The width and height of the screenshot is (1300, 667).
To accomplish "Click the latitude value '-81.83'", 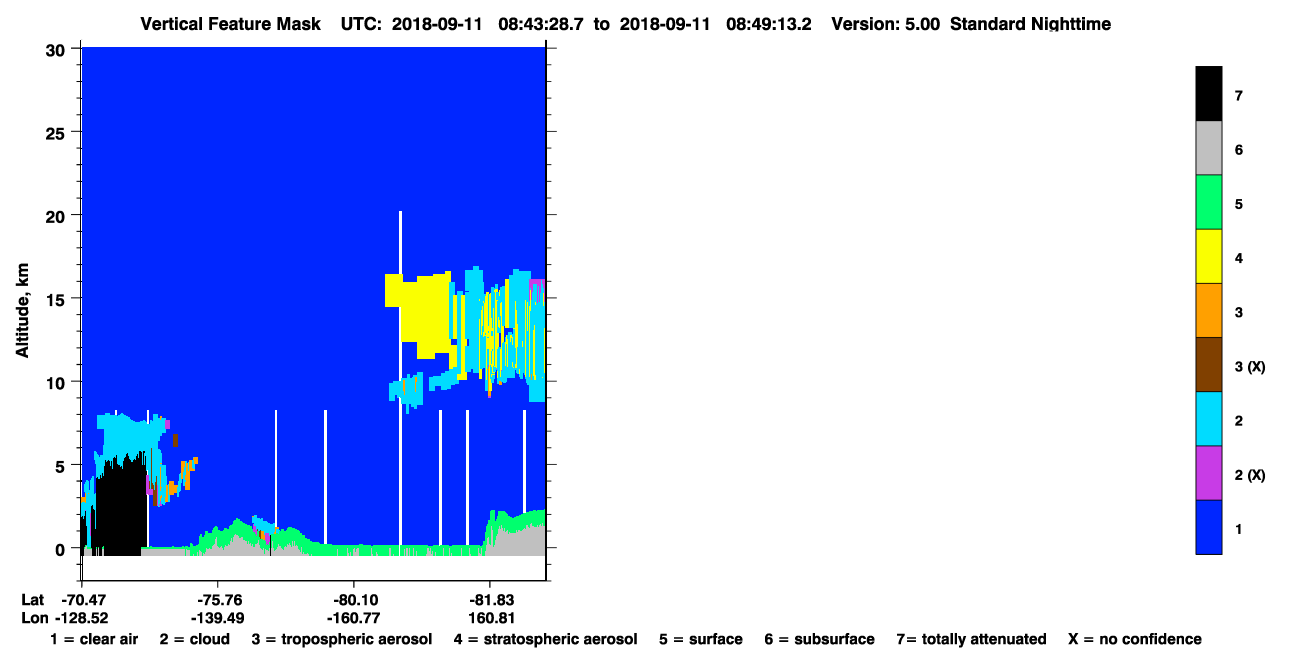I will [490, 600].
